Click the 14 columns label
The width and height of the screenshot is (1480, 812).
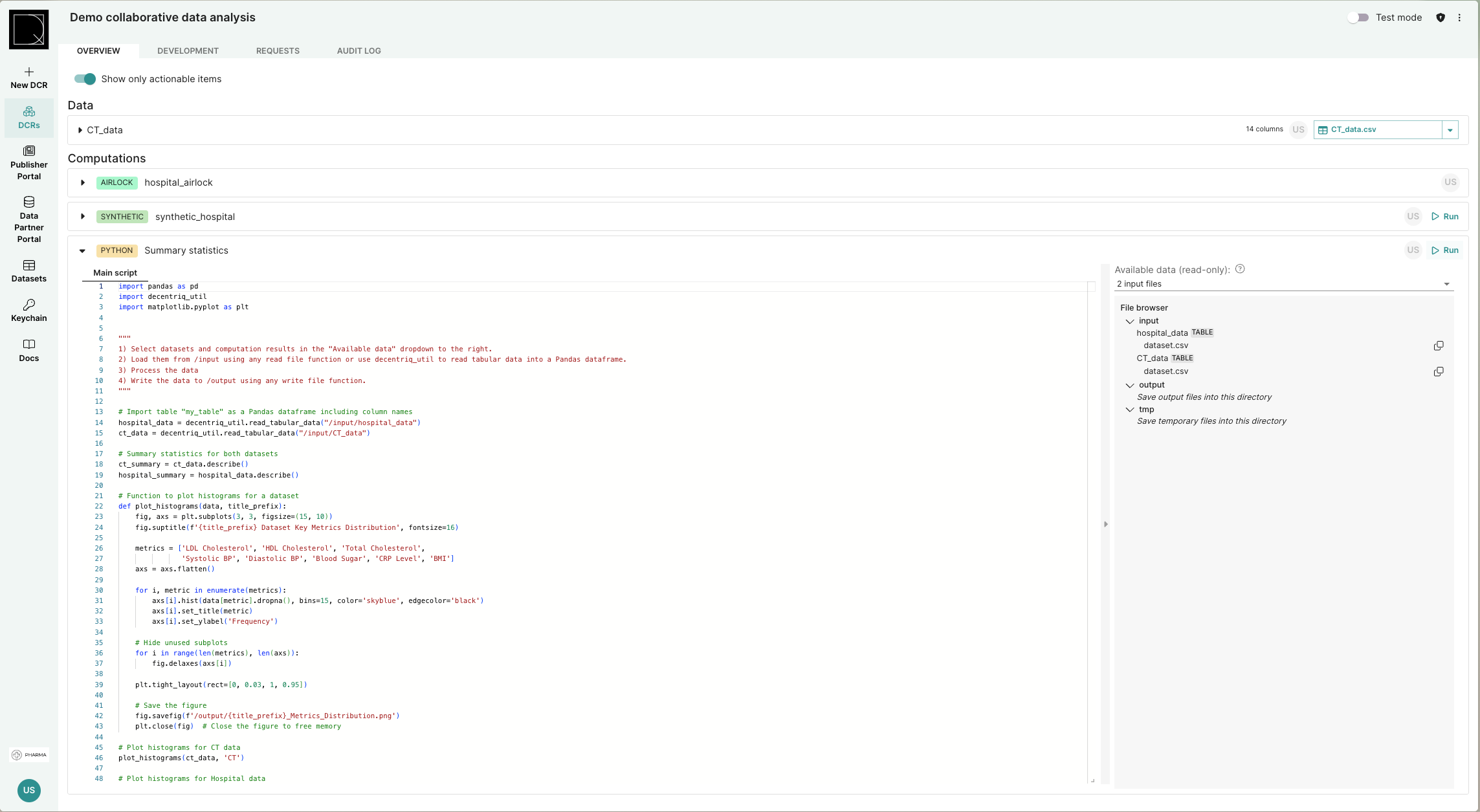[x=1265, y=129]
